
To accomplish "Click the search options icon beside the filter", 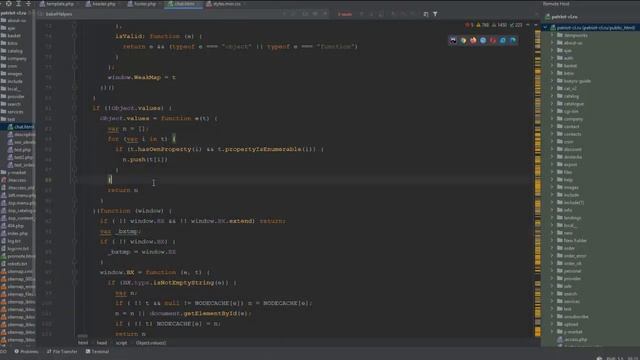I will [x=426, y=14].
